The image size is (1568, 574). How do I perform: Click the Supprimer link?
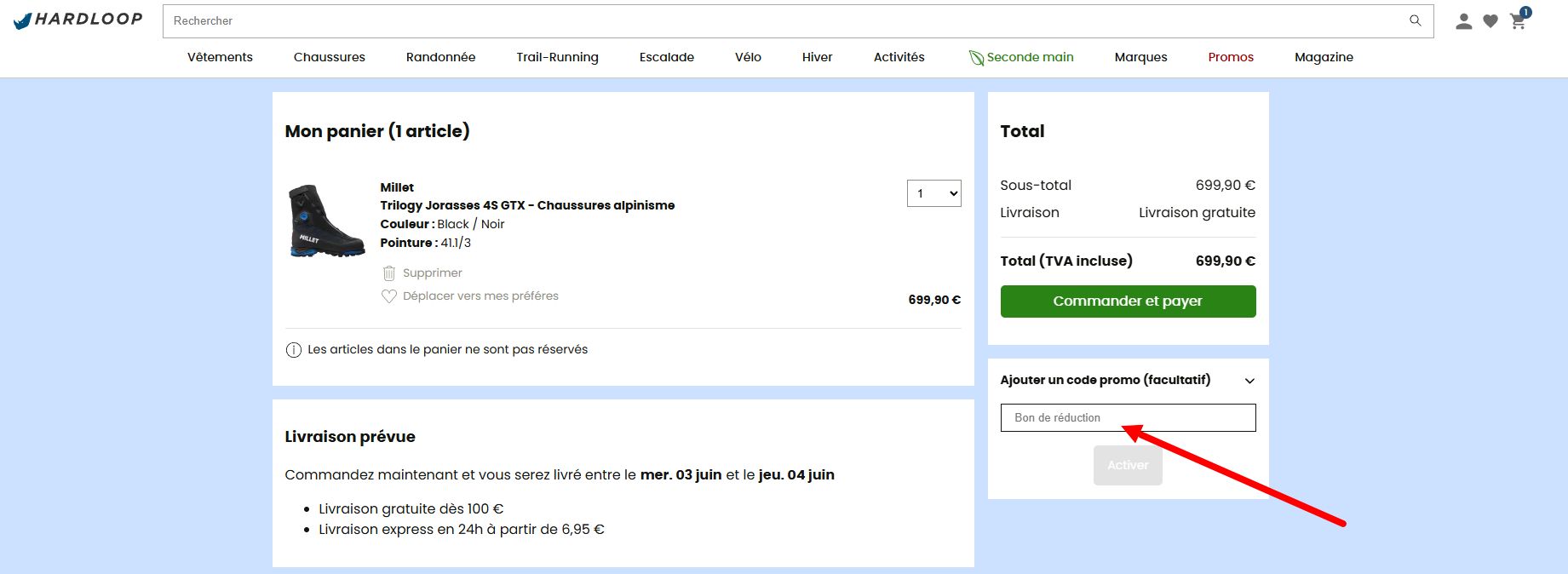pyautogui.click(x=433, y=273)
